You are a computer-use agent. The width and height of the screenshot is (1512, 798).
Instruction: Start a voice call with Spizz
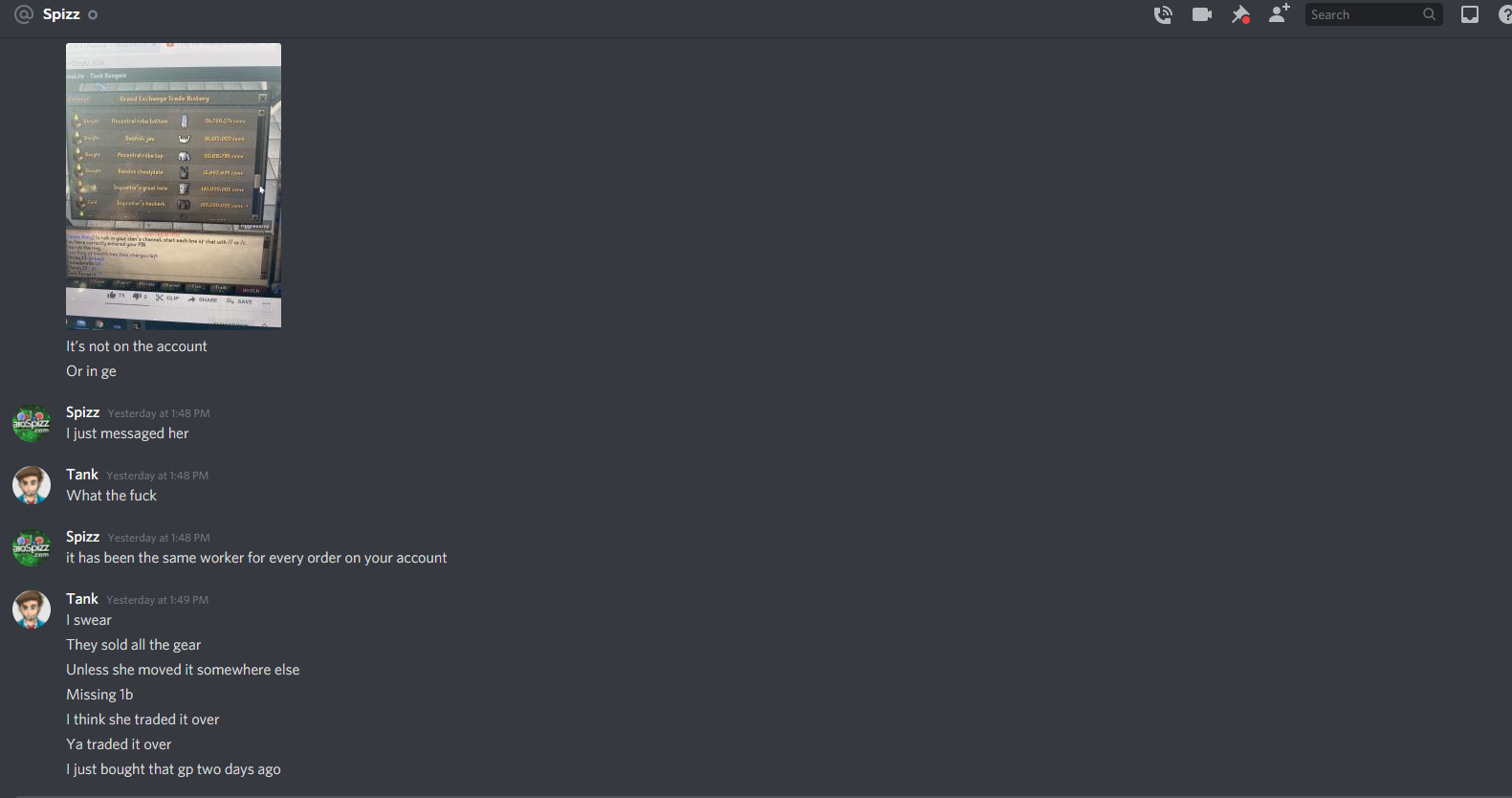tap(1163, 14)
